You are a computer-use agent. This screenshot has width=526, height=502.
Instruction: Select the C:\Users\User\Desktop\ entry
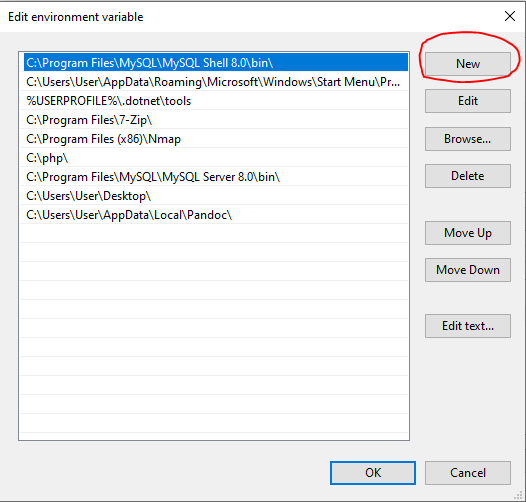(x=216, y=196)
